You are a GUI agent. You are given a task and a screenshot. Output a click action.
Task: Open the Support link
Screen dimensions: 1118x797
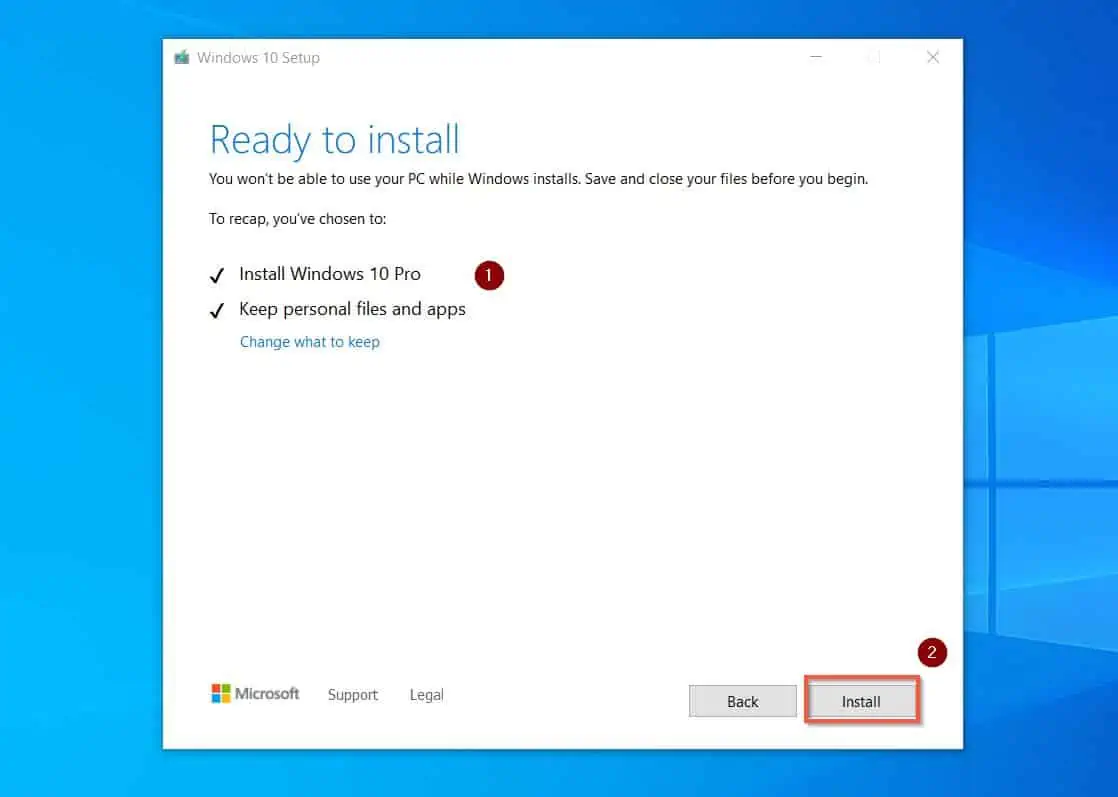click(352, 695)
